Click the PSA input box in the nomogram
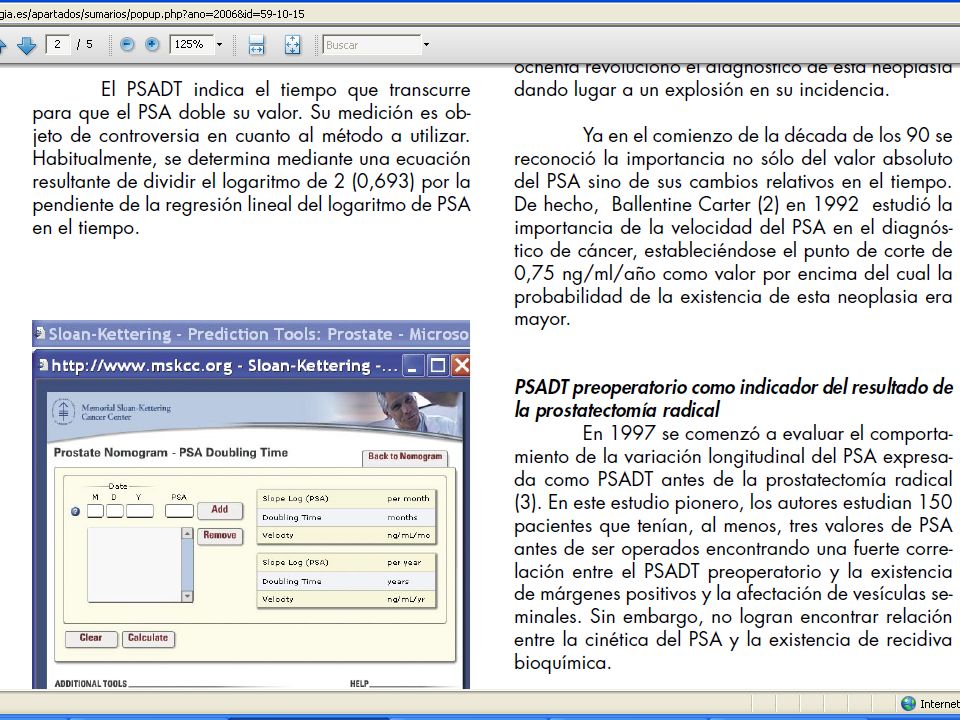 pyautogui.click(x=179, y=511)
